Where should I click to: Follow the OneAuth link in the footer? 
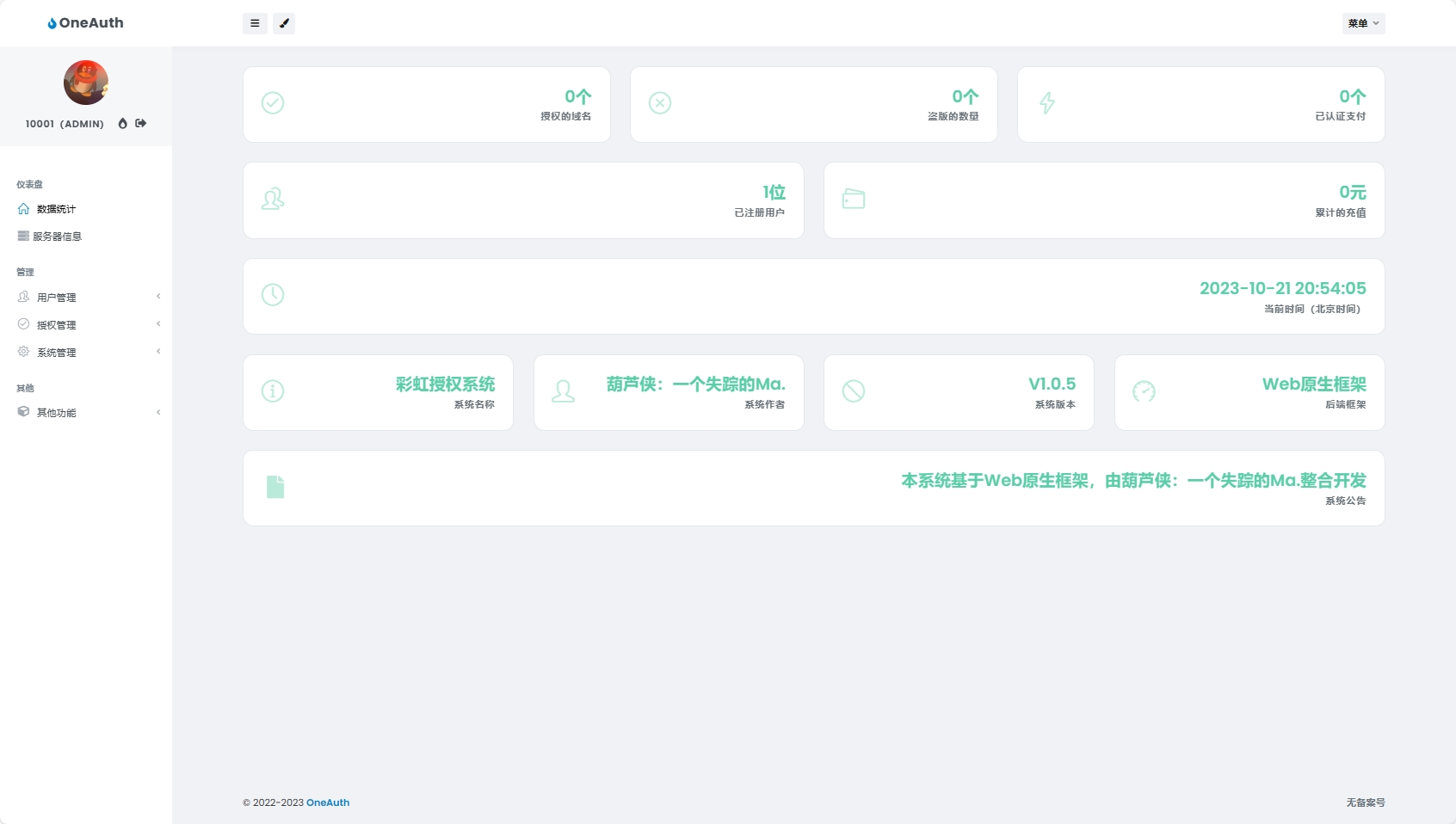pyautogui.click(x=328, y=802)
